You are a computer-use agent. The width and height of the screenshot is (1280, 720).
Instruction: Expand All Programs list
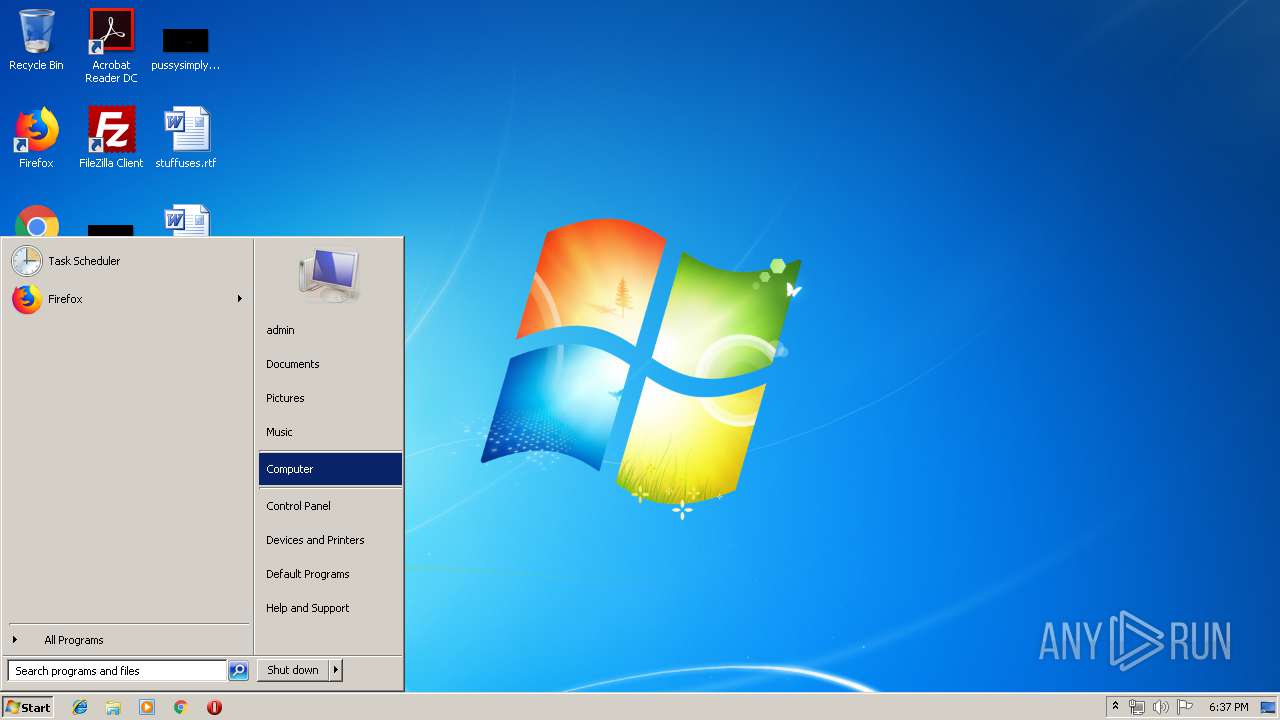(127, 640)
